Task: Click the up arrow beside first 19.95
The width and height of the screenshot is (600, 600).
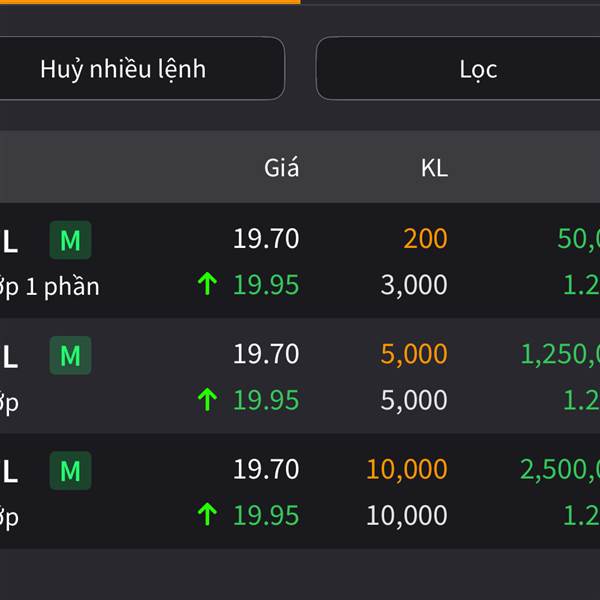Action: pyautogui.click(x=207, y=284)
